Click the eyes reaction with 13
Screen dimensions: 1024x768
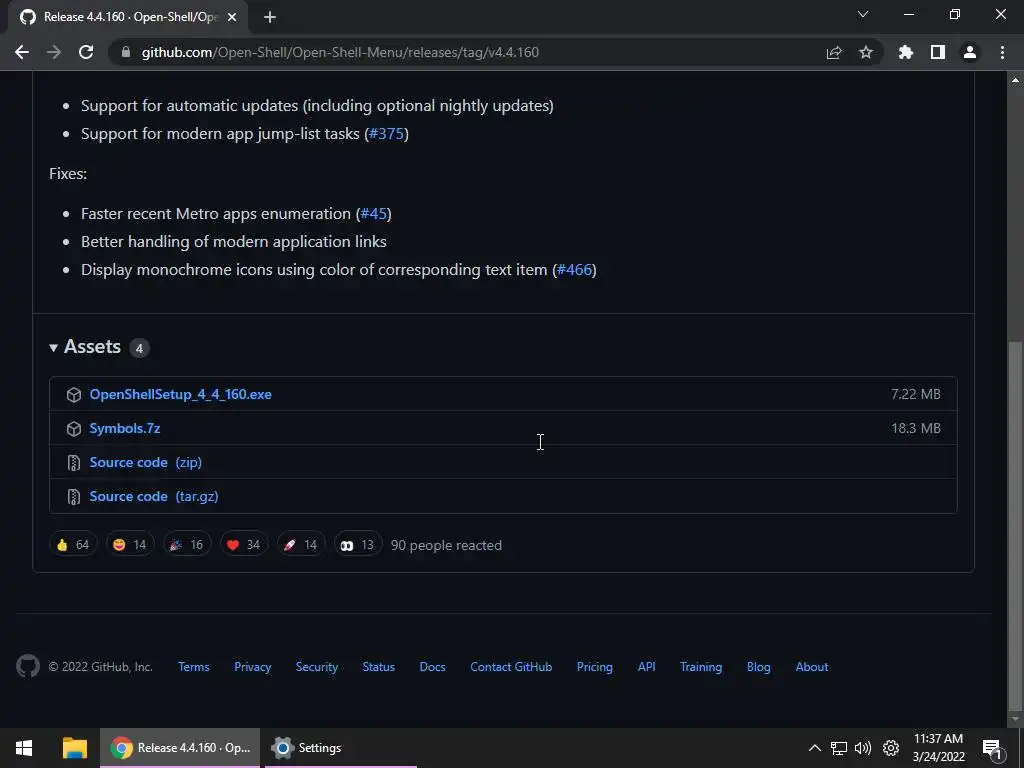coord(358,545)
